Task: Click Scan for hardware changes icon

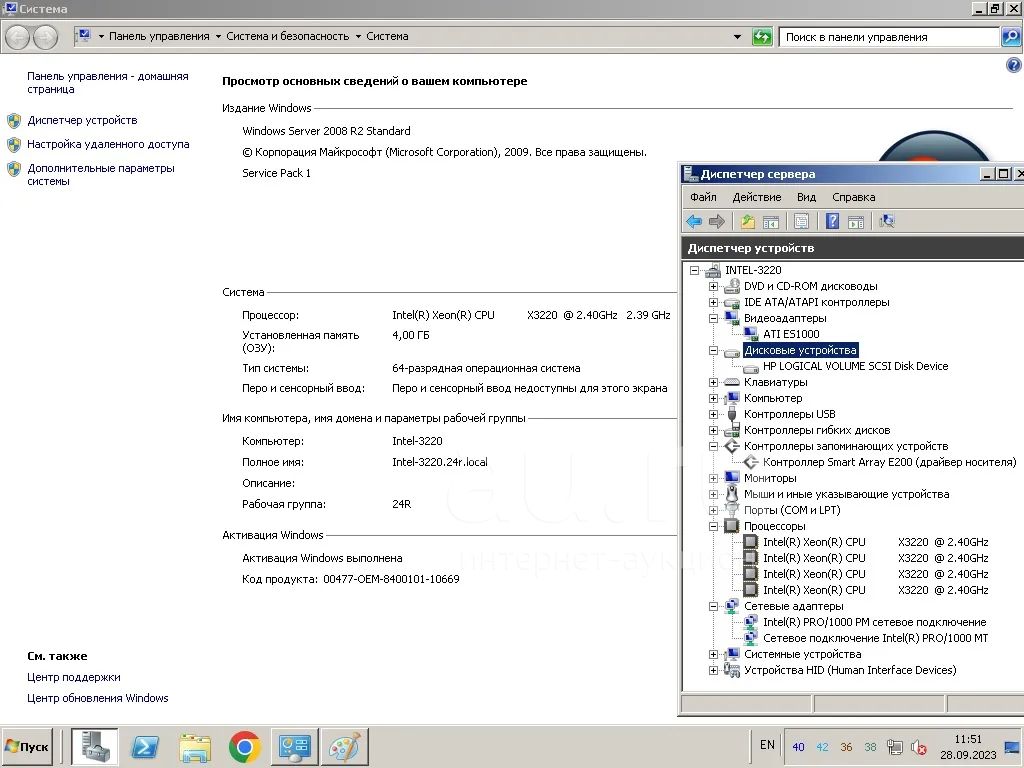Action: tap(886, 221)
